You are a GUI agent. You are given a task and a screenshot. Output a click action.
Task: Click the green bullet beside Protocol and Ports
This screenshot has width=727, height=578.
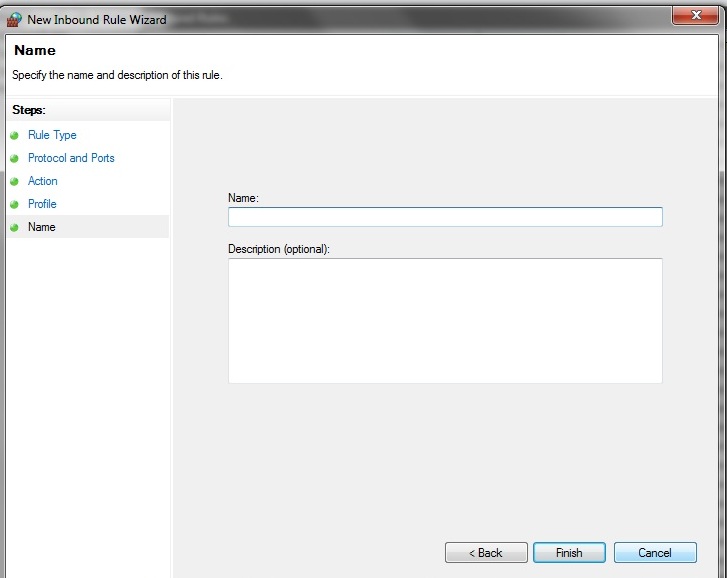click(x=14, y=158)
